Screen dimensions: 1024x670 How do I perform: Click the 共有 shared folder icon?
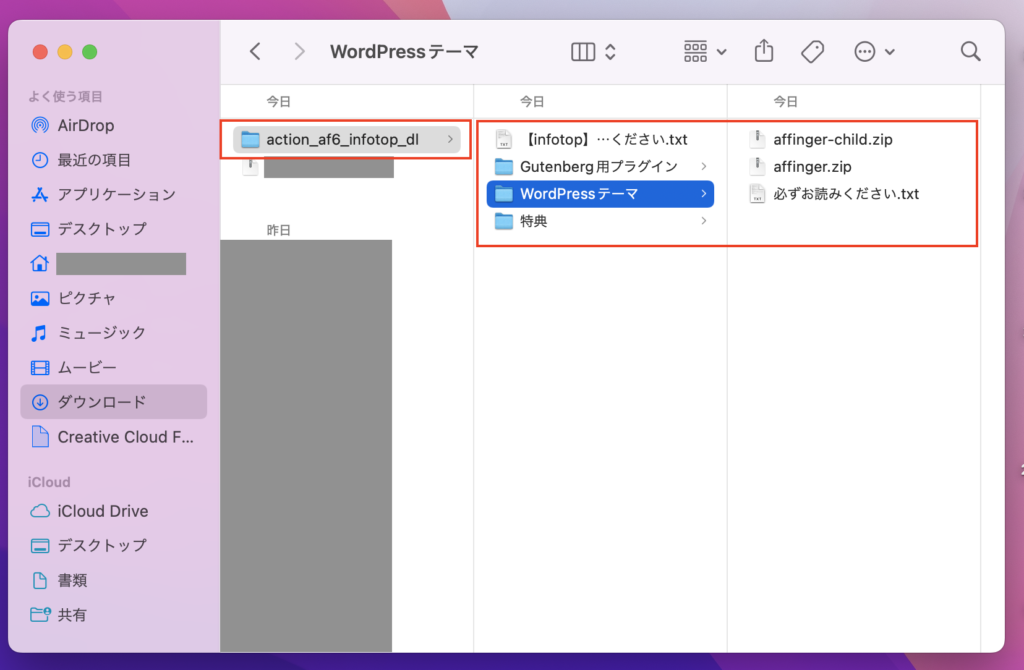point(40,614)
